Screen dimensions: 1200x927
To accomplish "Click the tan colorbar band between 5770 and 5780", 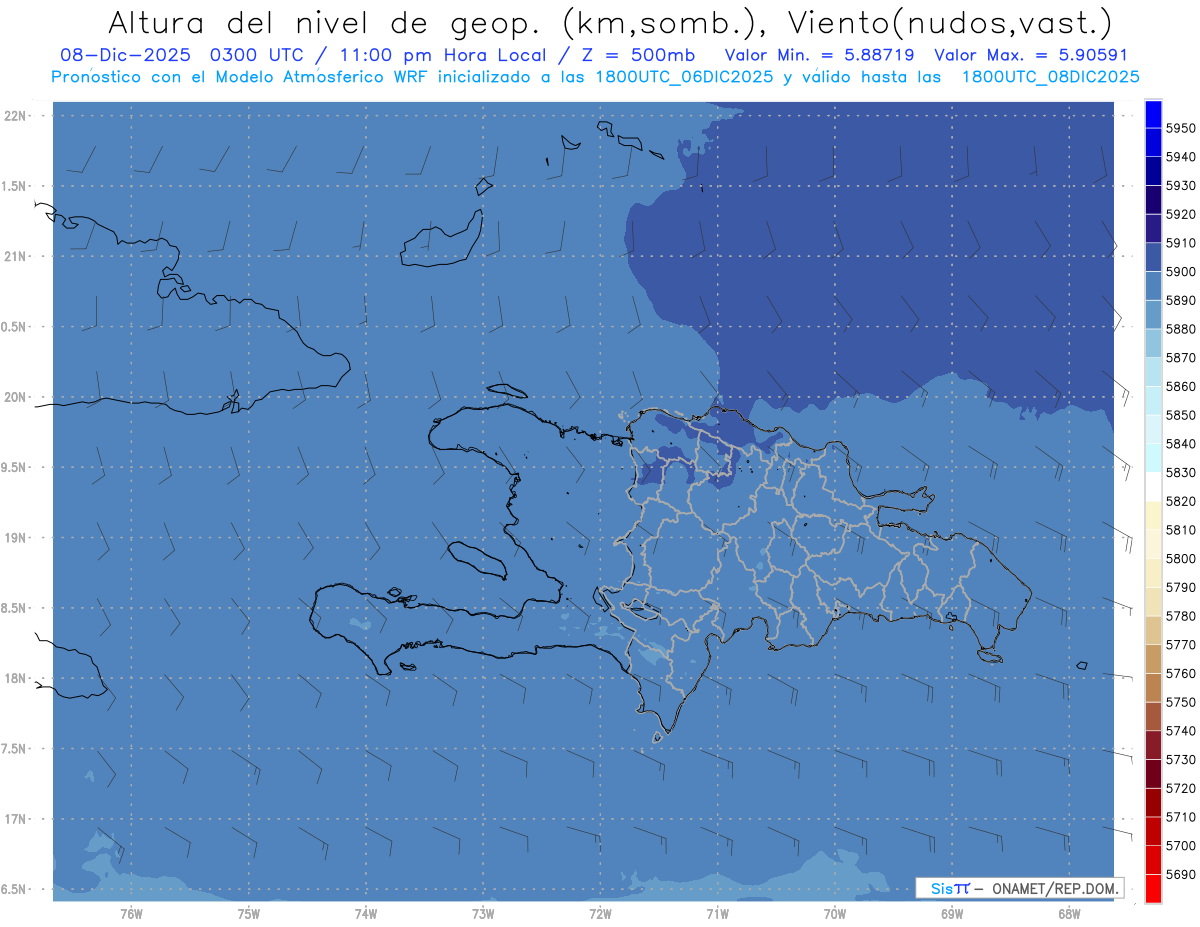I will (1153, 630).
